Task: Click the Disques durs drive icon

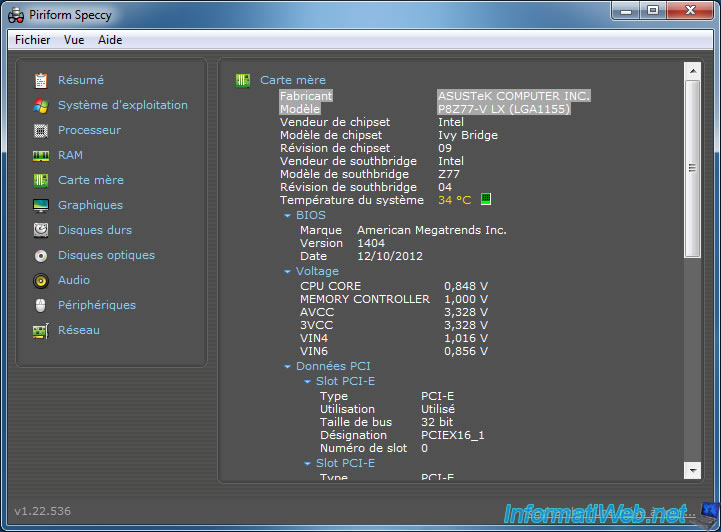Action: click(41, 230)
